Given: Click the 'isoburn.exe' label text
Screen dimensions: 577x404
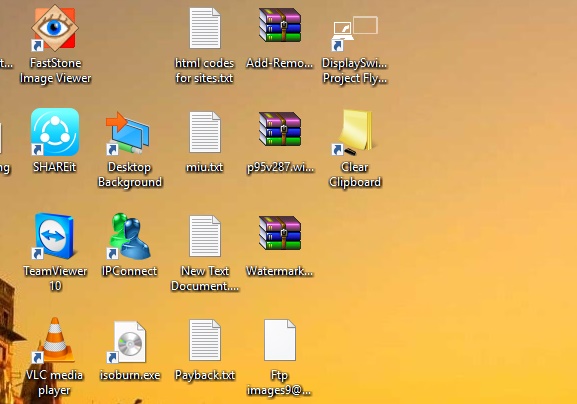Looking at the screenshot, I should pos(130,375).
